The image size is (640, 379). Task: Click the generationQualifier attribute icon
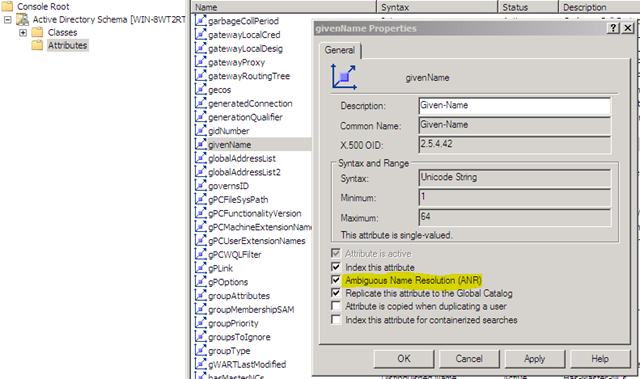pyautogui.click(x=200, y=117)
